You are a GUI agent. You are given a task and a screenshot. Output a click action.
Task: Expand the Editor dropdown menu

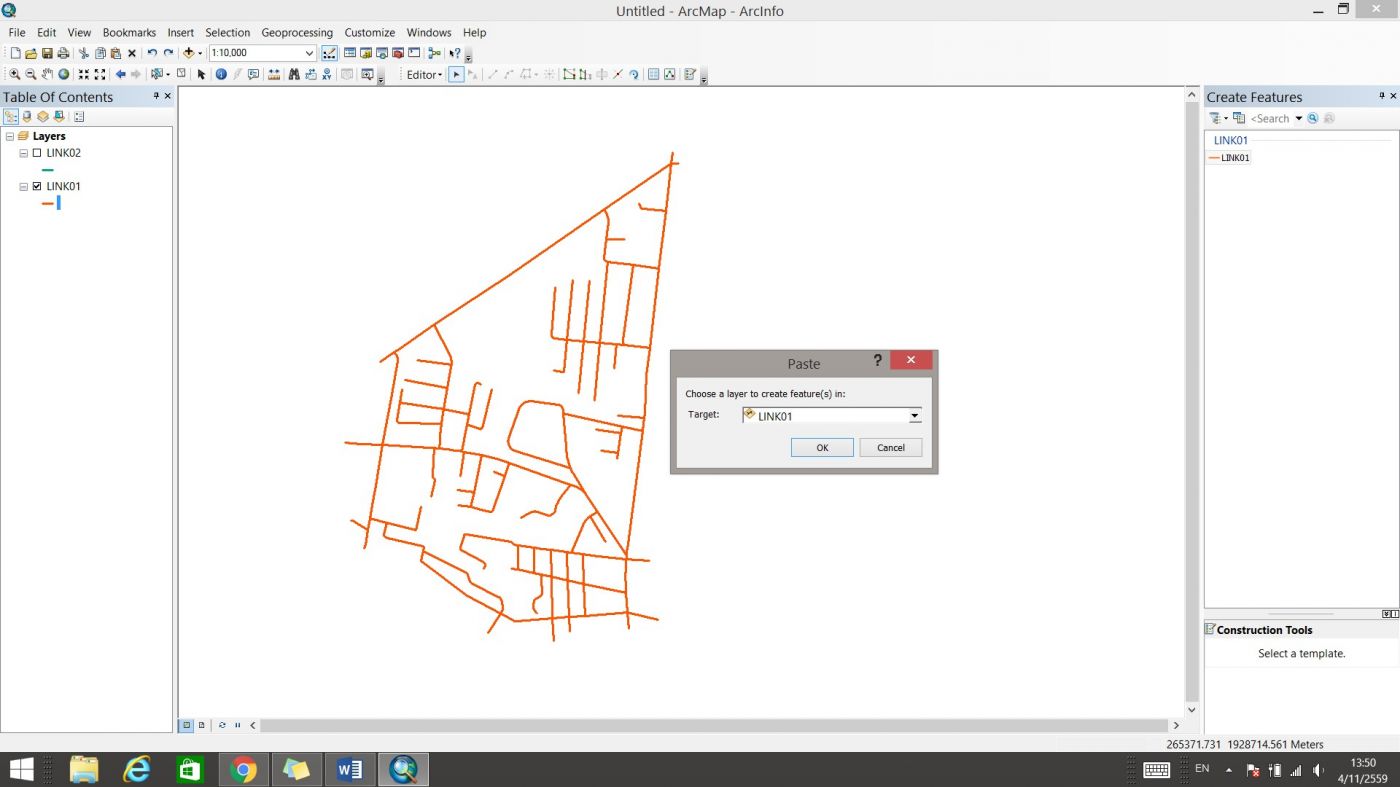(424, 75)
